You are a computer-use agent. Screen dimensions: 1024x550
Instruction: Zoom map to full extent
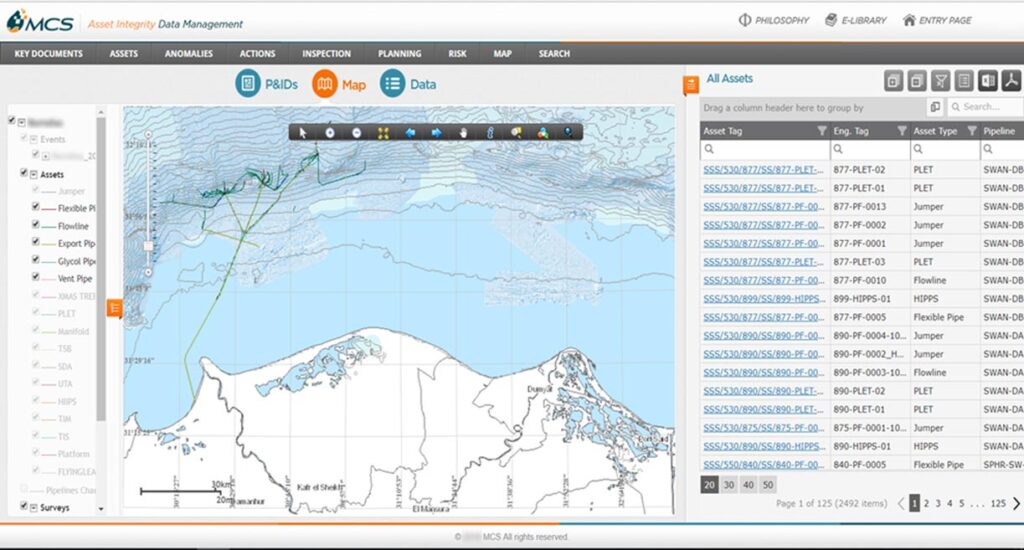pos(383,132)
